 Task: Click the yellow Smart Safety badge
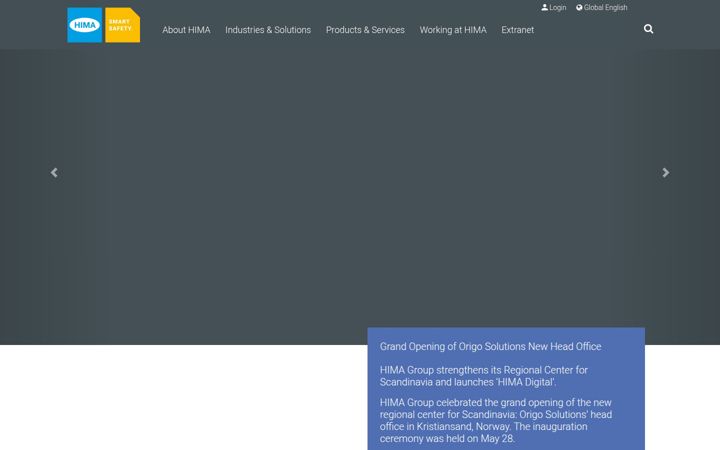(123, 25)
